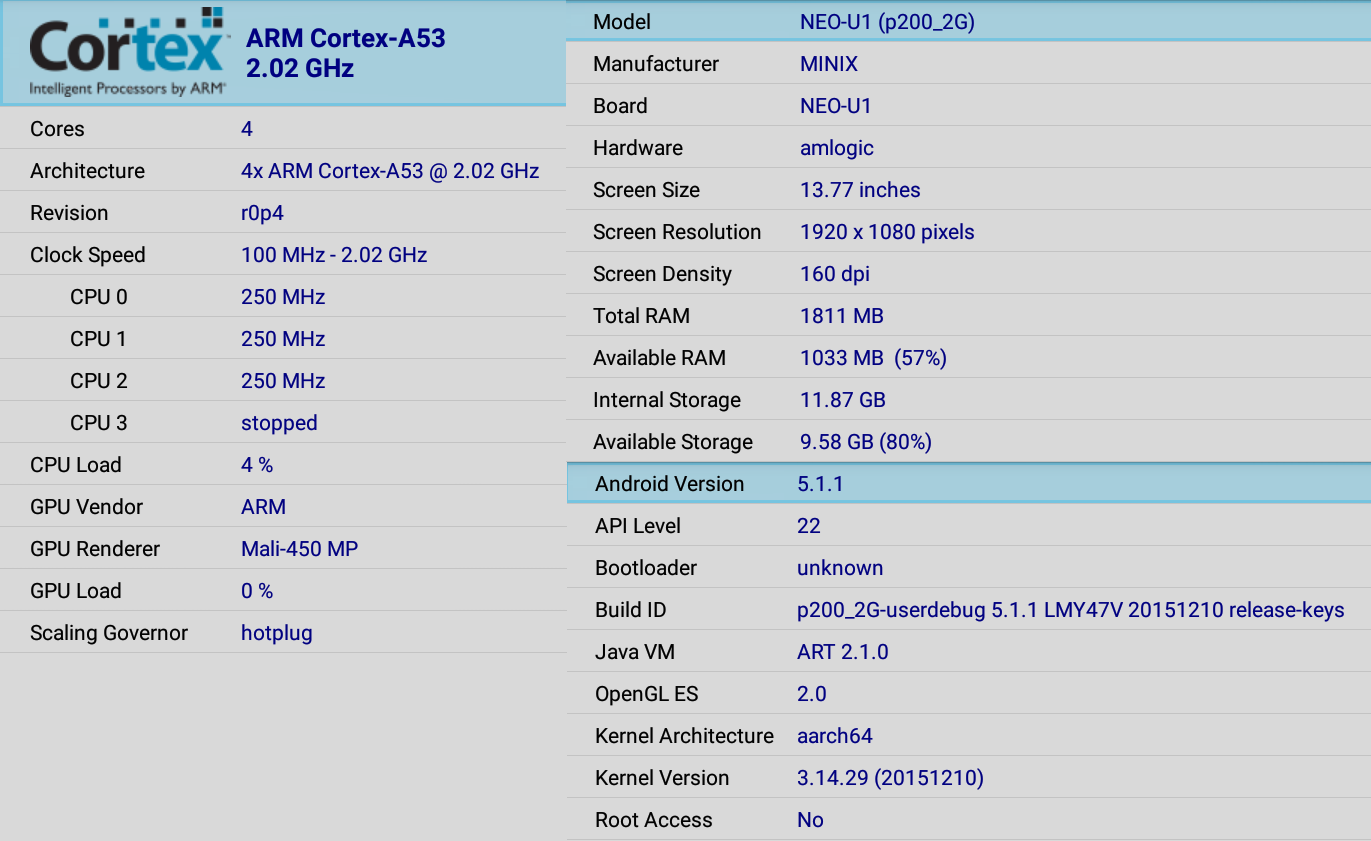Click CPU 0 frequency entry
1371x841 pixels.
pyautogui.click(x=283, y=296)
